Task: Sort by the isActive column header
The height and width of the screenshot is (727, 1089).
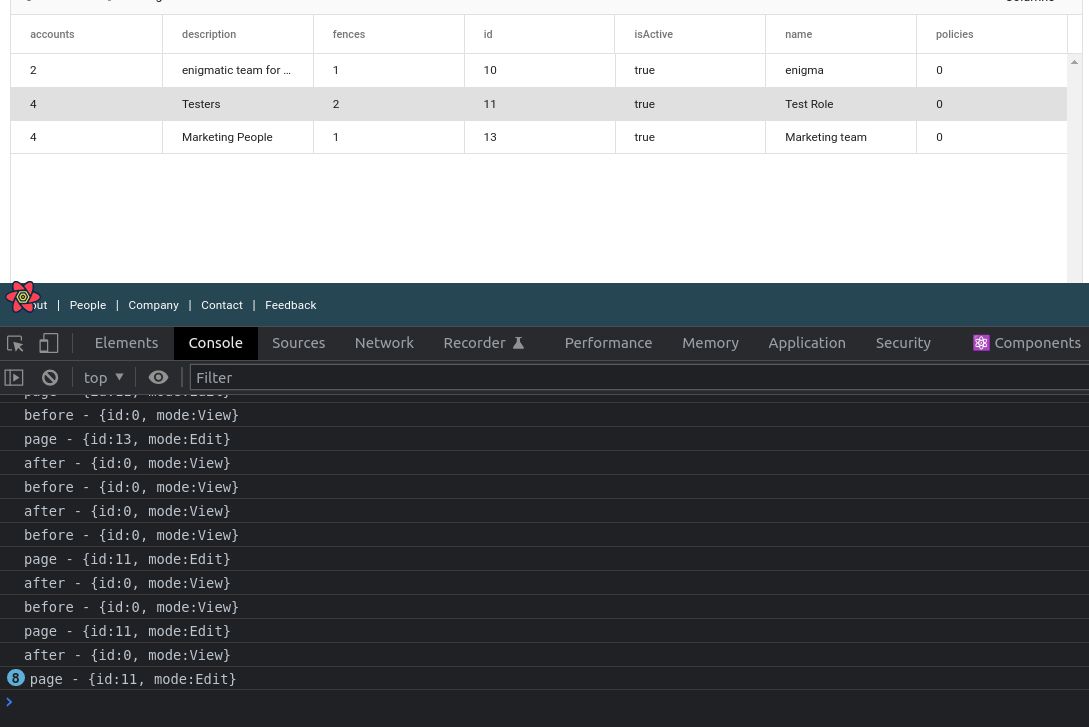Action: pyautogui.click(x=690, y=34)
